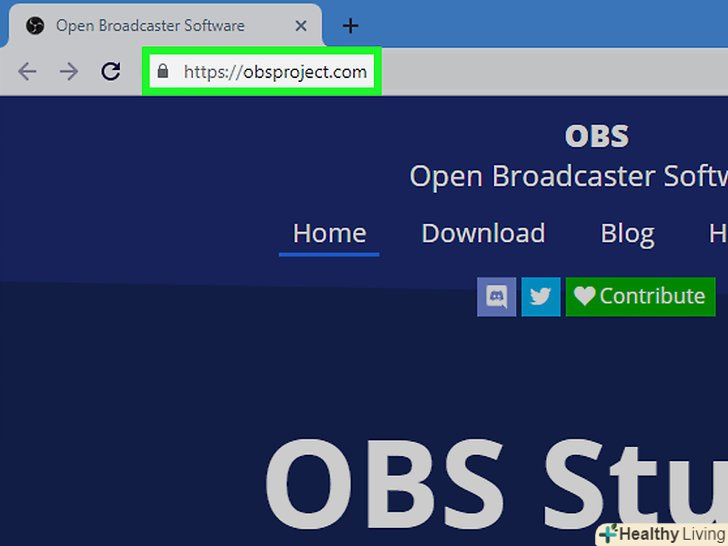Close the Open Broadcaster Software tab
728x546 pixels.
301,26
